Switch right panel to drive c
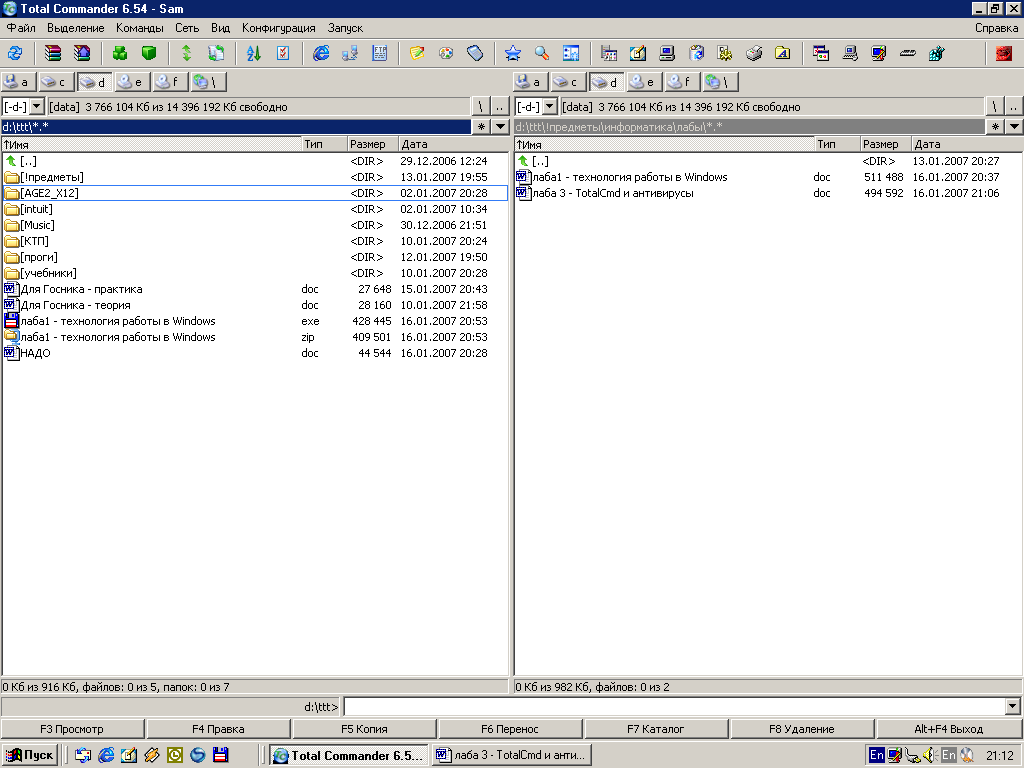1024x768 pixels. click(568, 82)
